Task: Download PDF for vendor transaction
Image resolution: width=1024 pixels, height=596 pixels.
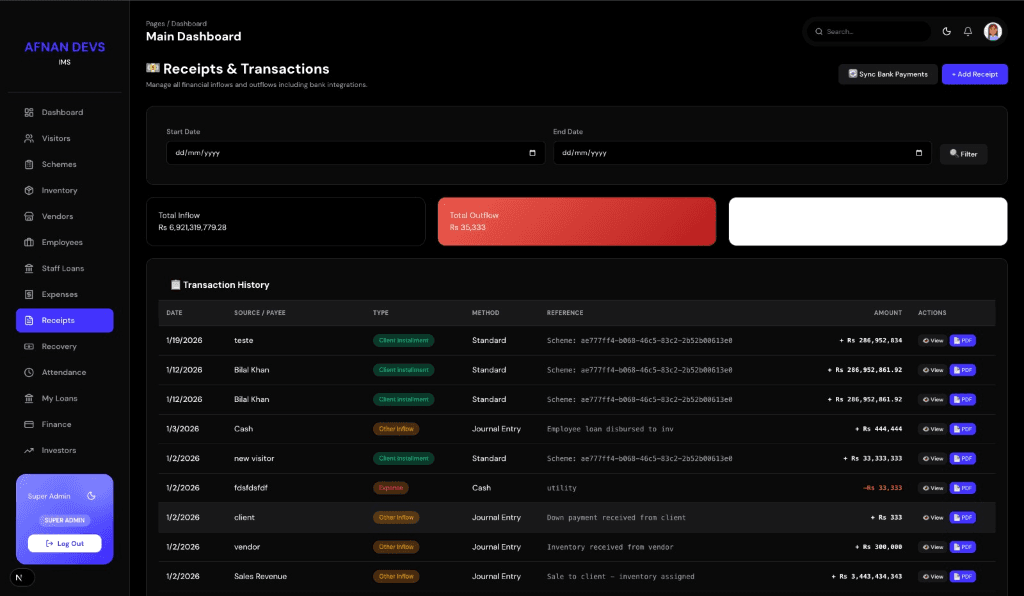Action: click(963, 547)
